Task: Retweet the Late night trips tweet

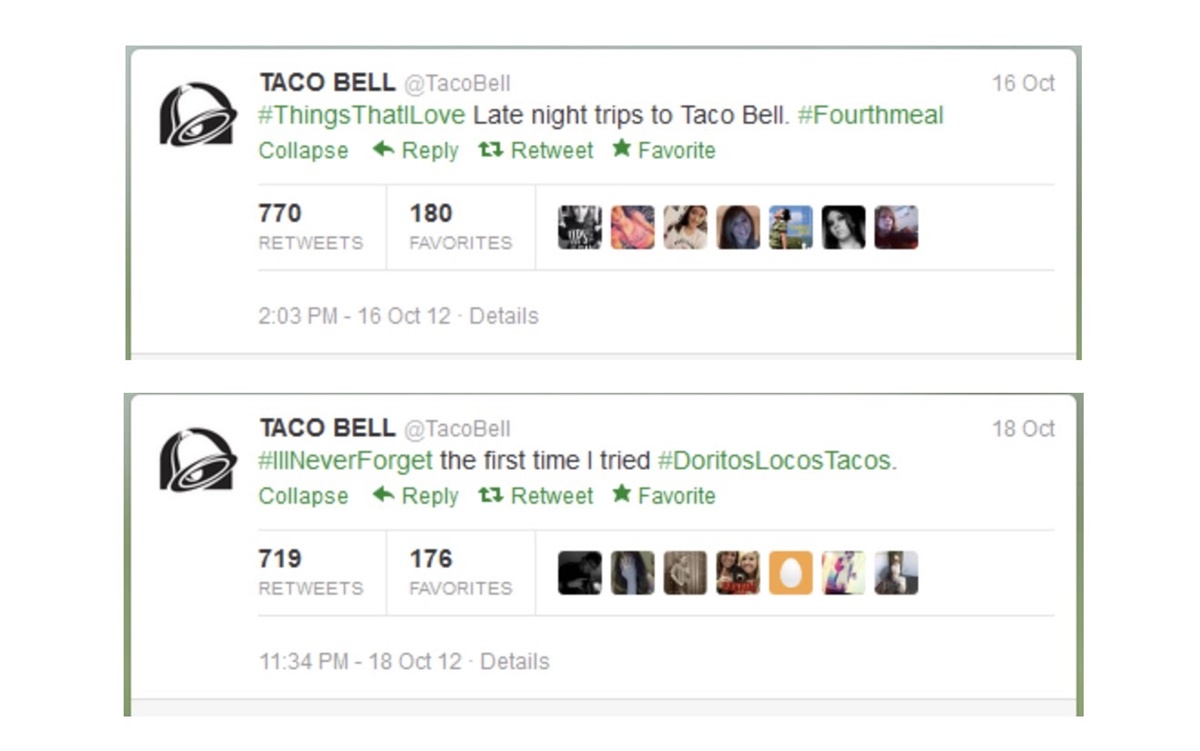Action: click(x=536, y=151)
